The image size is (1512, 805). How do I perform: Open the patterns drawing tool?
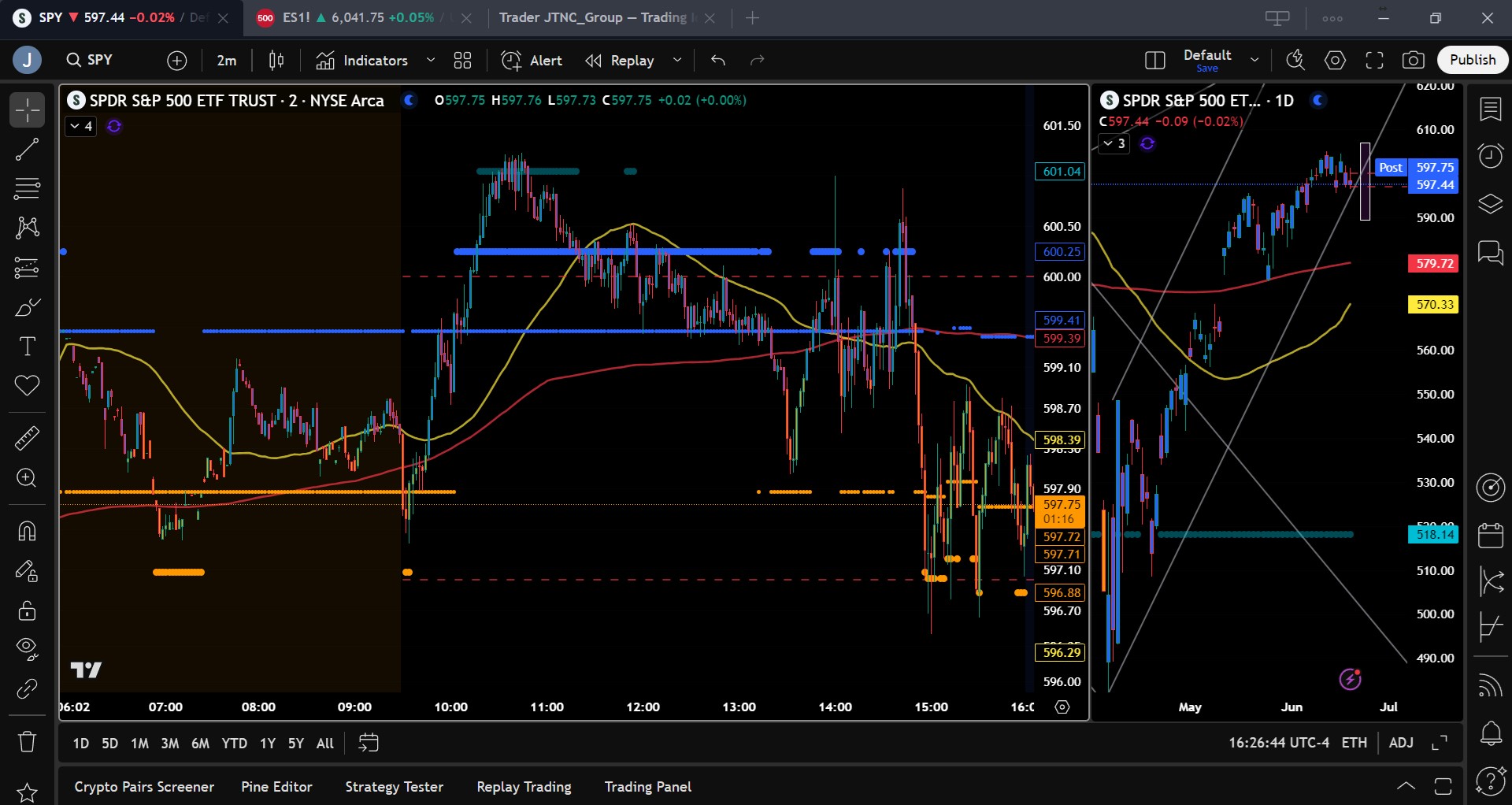[27, 228]
